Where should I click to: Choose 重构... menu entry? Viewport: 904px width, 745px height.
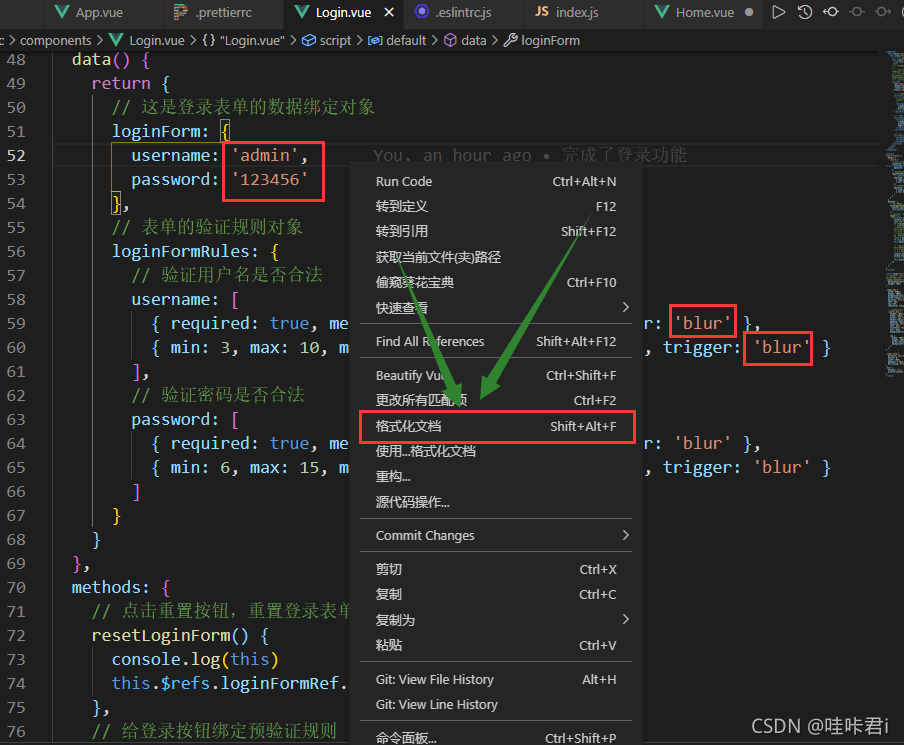pyautogui.click(x=496, y=477)
